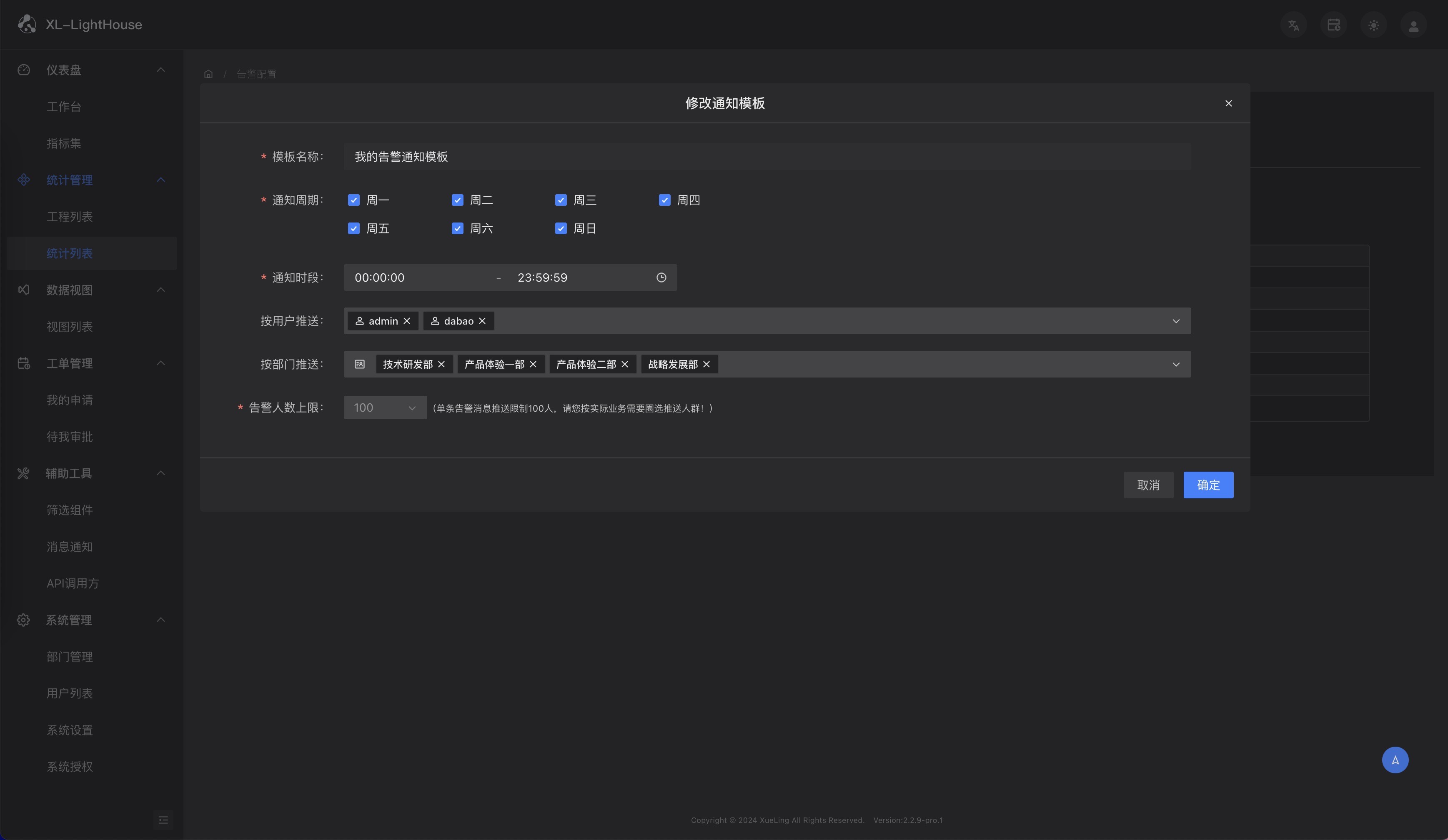Remove the 技术研发部 department tag
The image size is (1448, 840).
[x=441, y=364]
